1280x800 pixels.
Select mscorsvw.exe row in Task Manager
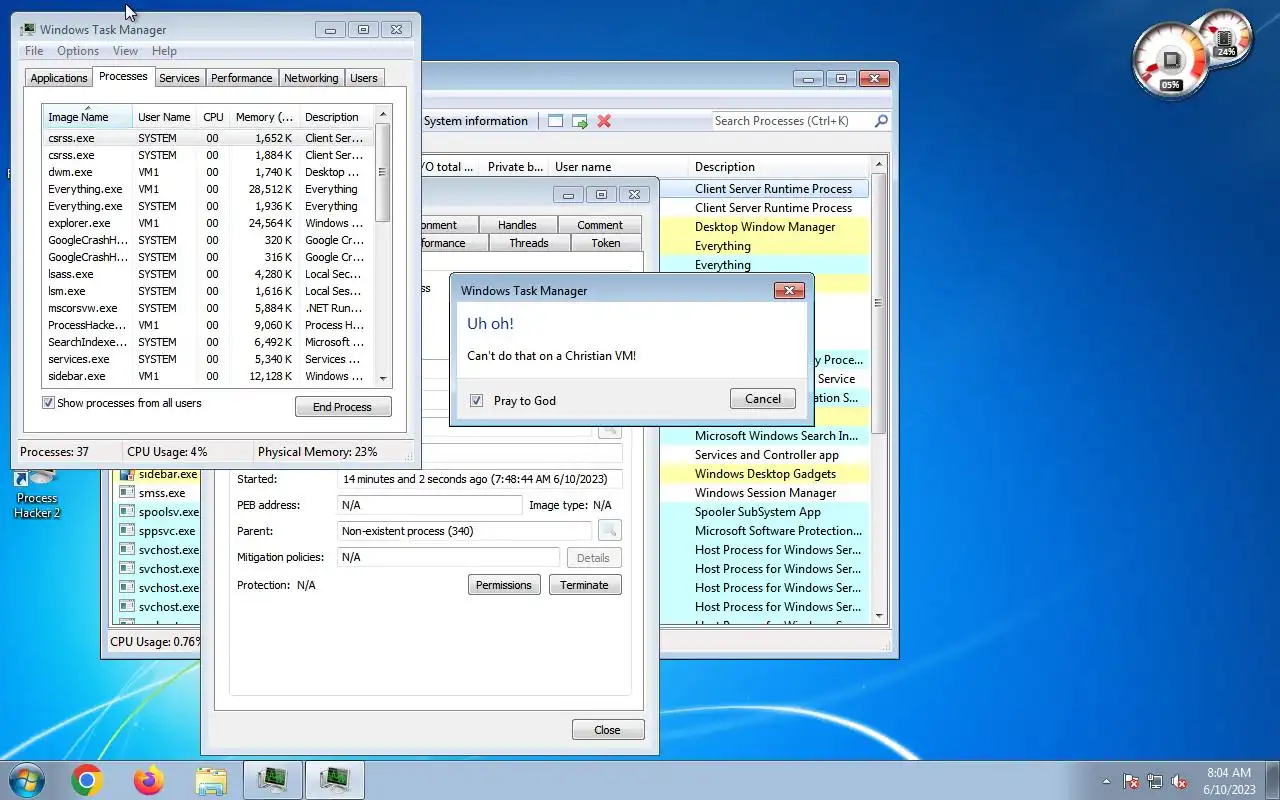(208, 308)
